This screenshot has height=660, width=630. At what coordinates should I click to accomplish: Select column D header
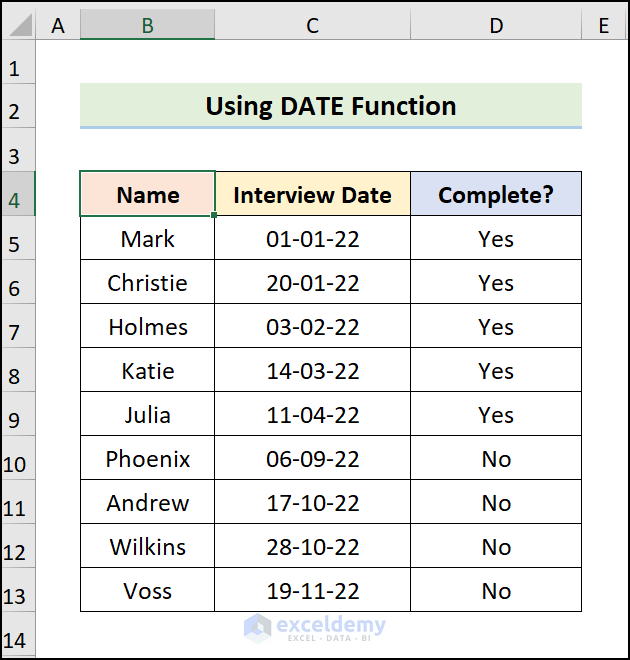coord(496,26)
